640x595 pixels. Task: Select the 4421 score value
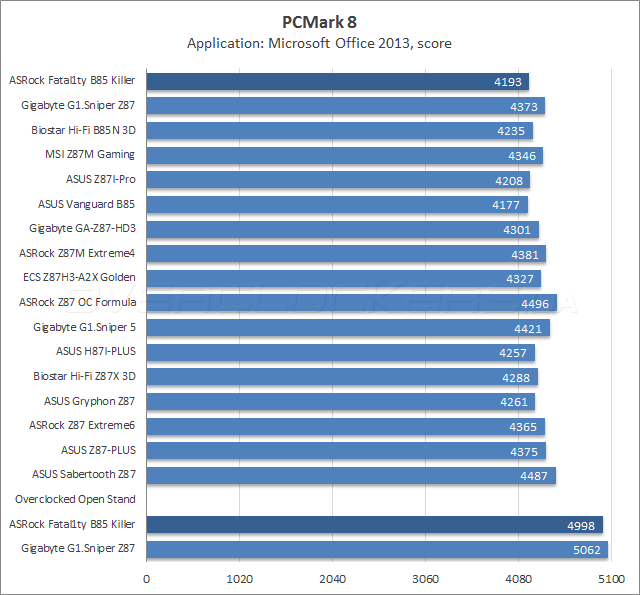(528, 329)
